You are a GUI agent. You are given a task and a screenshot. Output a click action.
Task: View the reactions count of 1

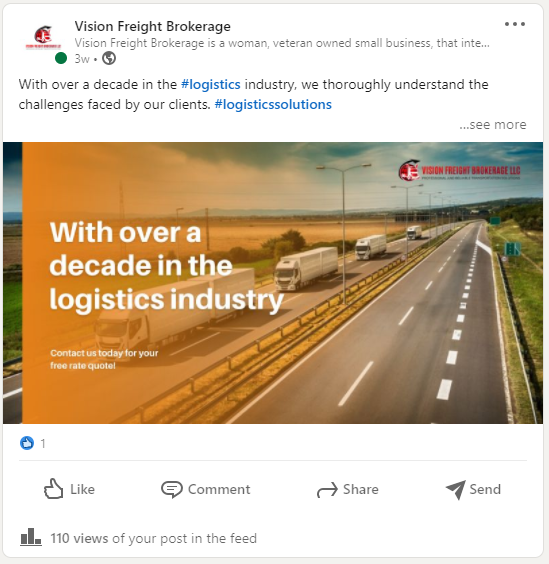tap(43, 444)
